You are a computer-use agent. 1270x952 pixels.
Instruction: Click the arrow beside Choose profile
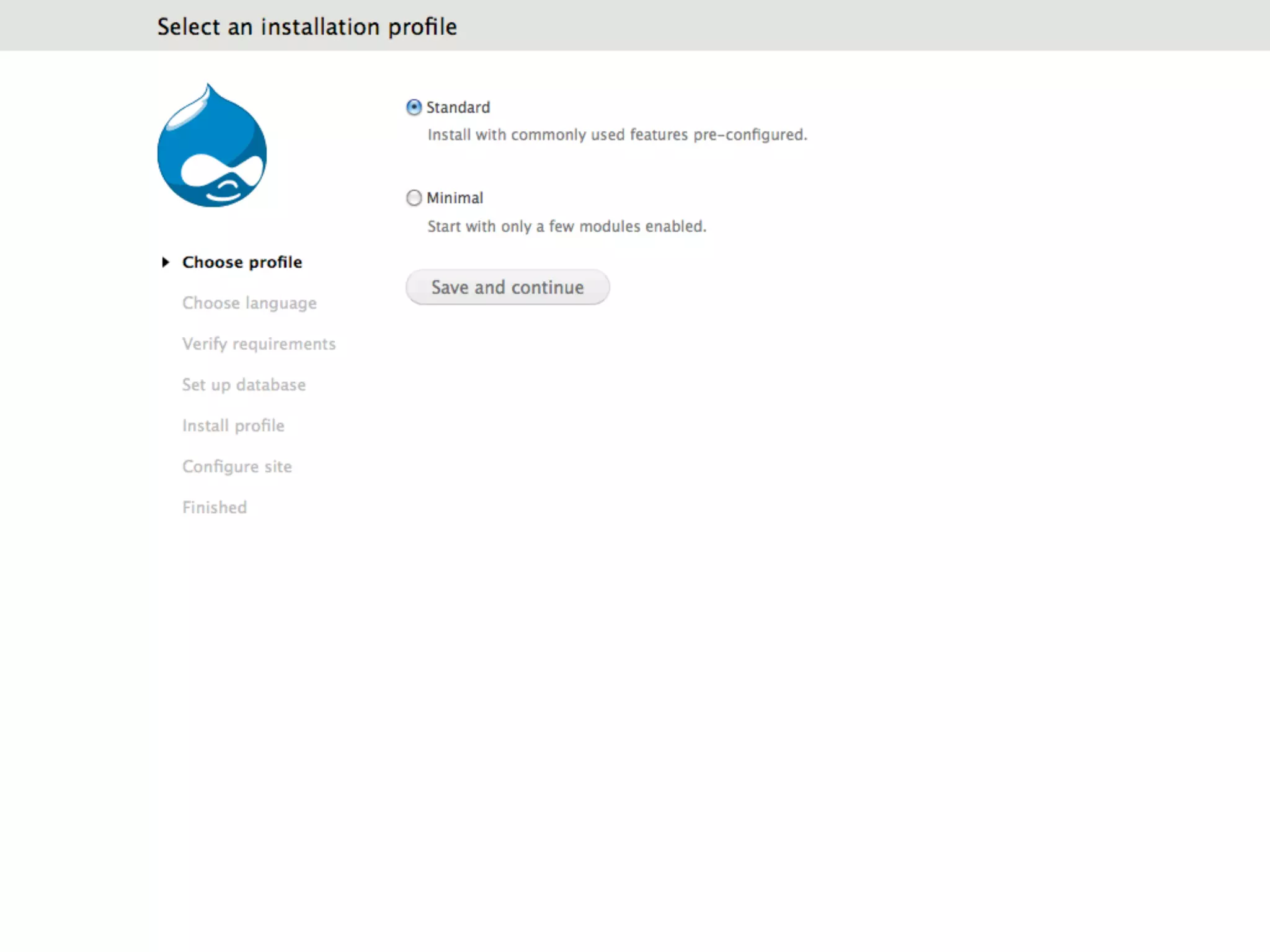pyautogui.click(x=165, y=262)
